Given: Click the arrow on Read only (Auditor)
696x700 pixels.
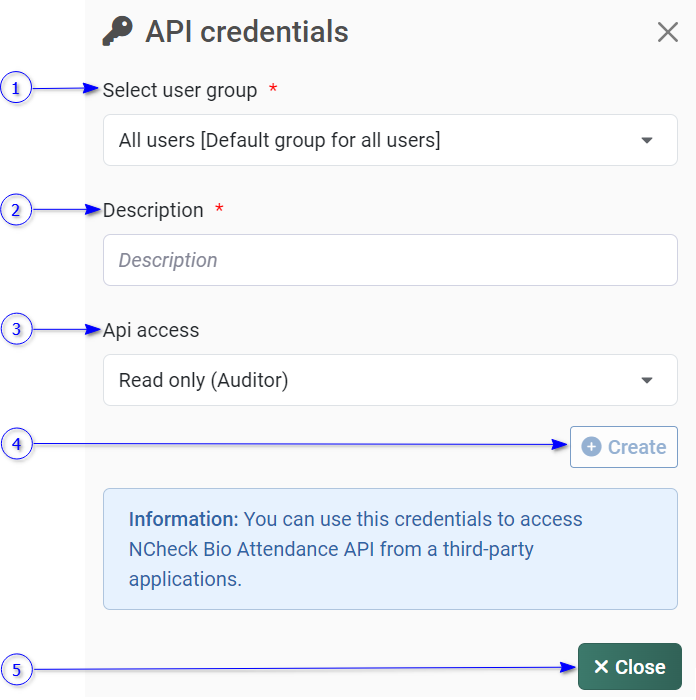Looking at the screenshot, I should (x=647, y=380).
